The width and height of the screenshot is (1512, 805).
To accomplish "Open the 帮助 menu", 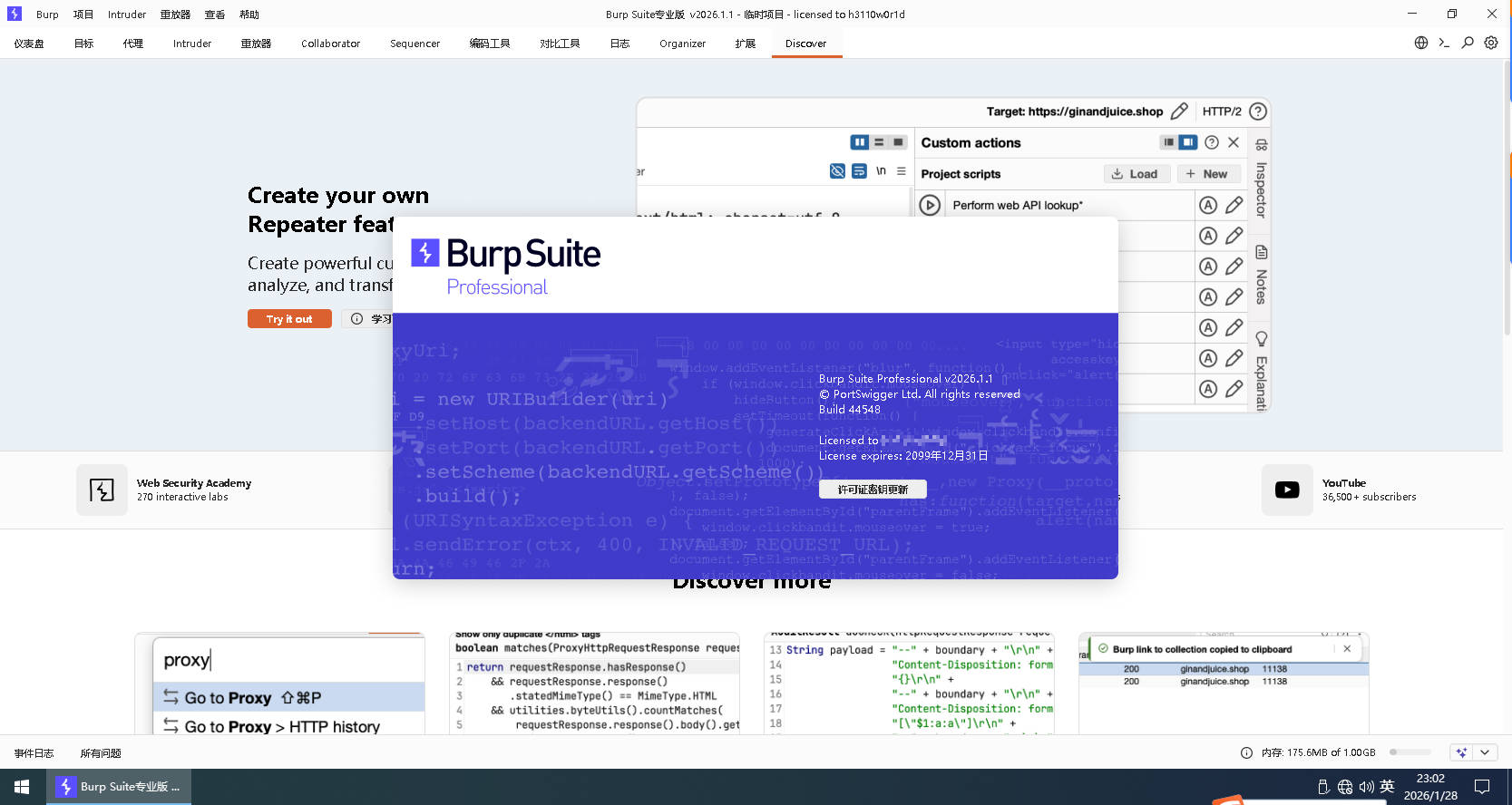I will (x=249, y=15).
